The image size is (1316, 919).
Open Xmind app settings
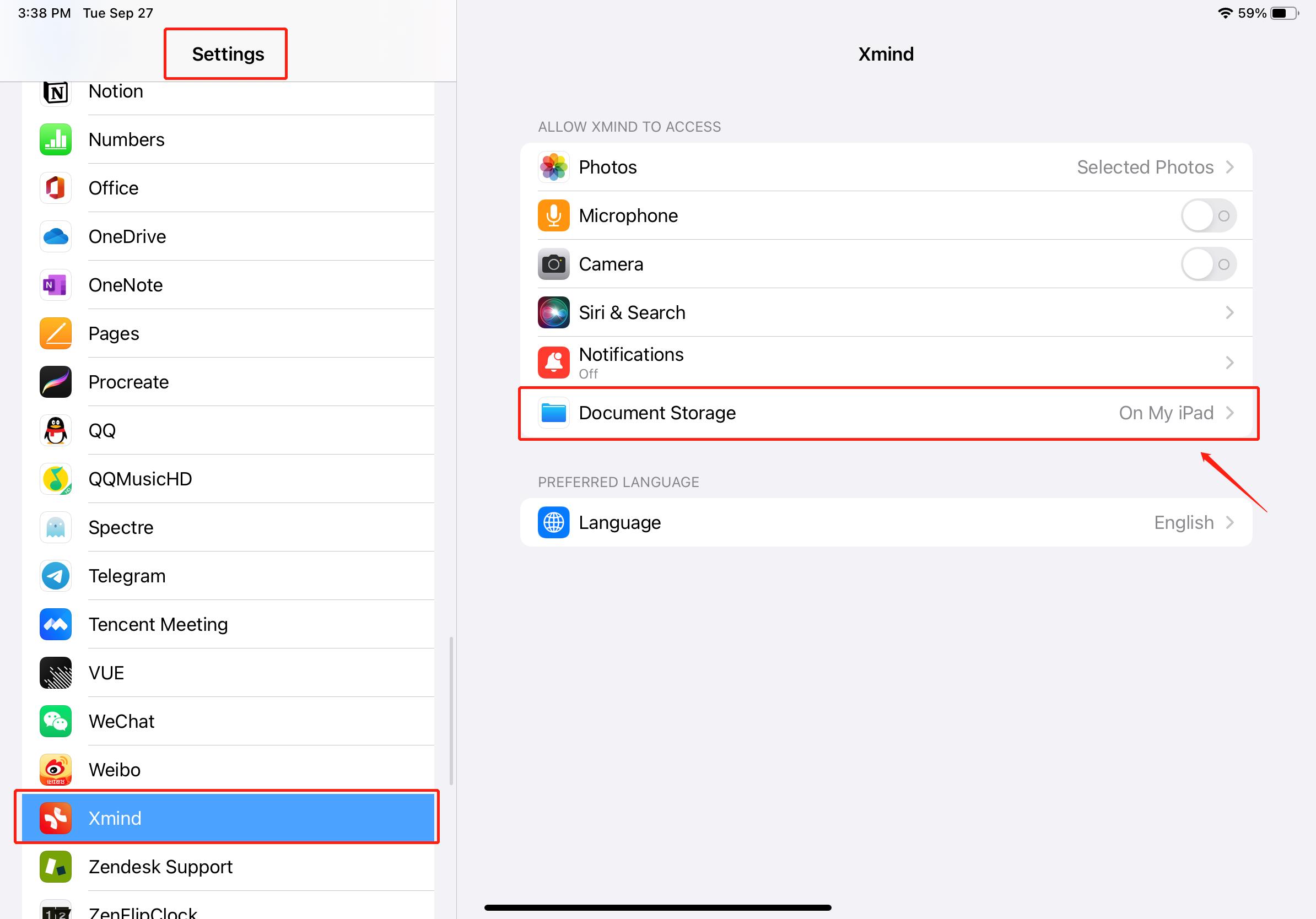[x=228, y=817]
